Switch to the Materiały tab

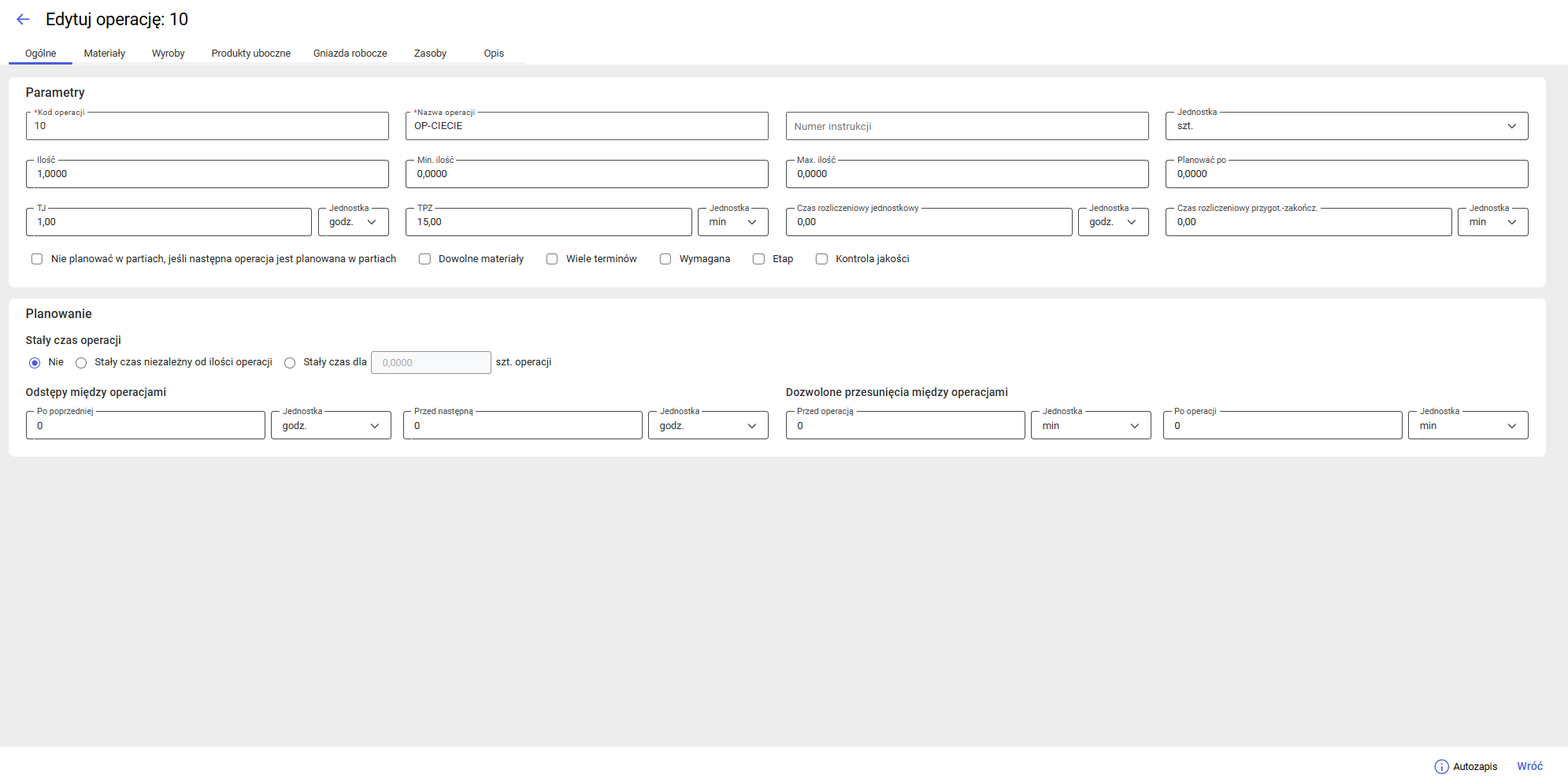pos(105,54)
